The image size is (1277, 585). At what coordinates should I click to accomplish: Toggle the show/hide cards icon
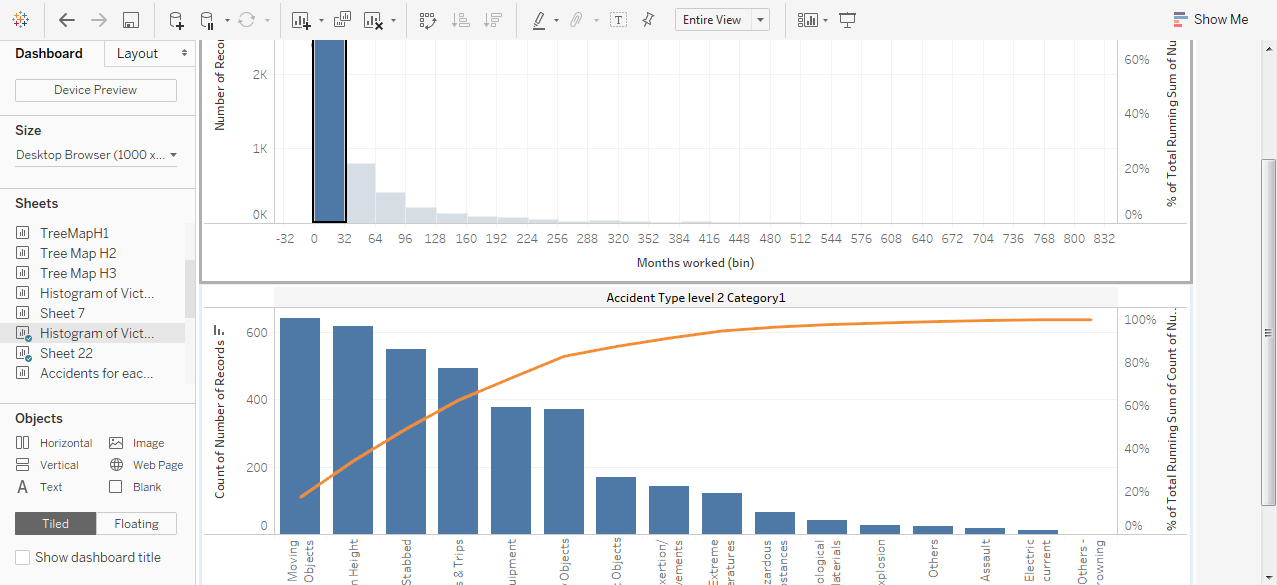(807, 20)
